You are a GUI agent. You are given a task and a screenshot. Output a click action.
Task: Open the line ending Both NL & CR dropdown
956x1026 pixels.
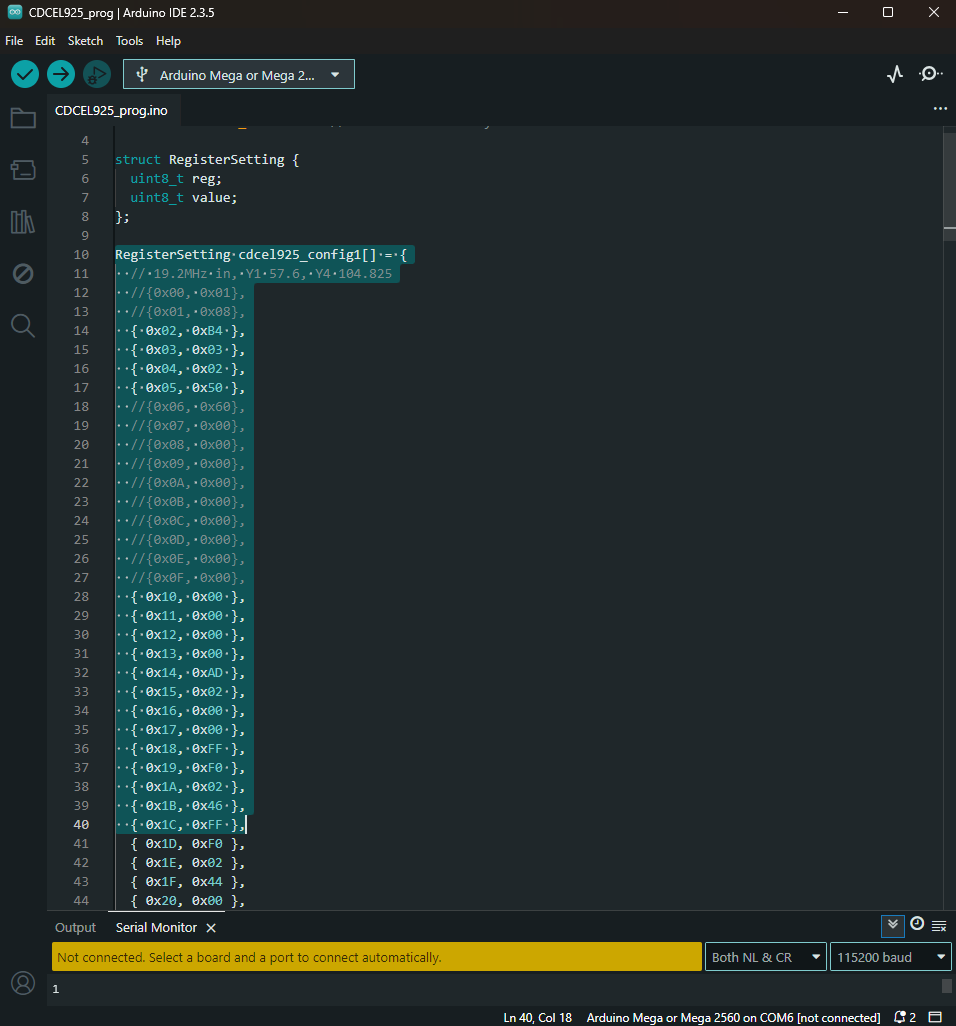click(x=765, y=957)
